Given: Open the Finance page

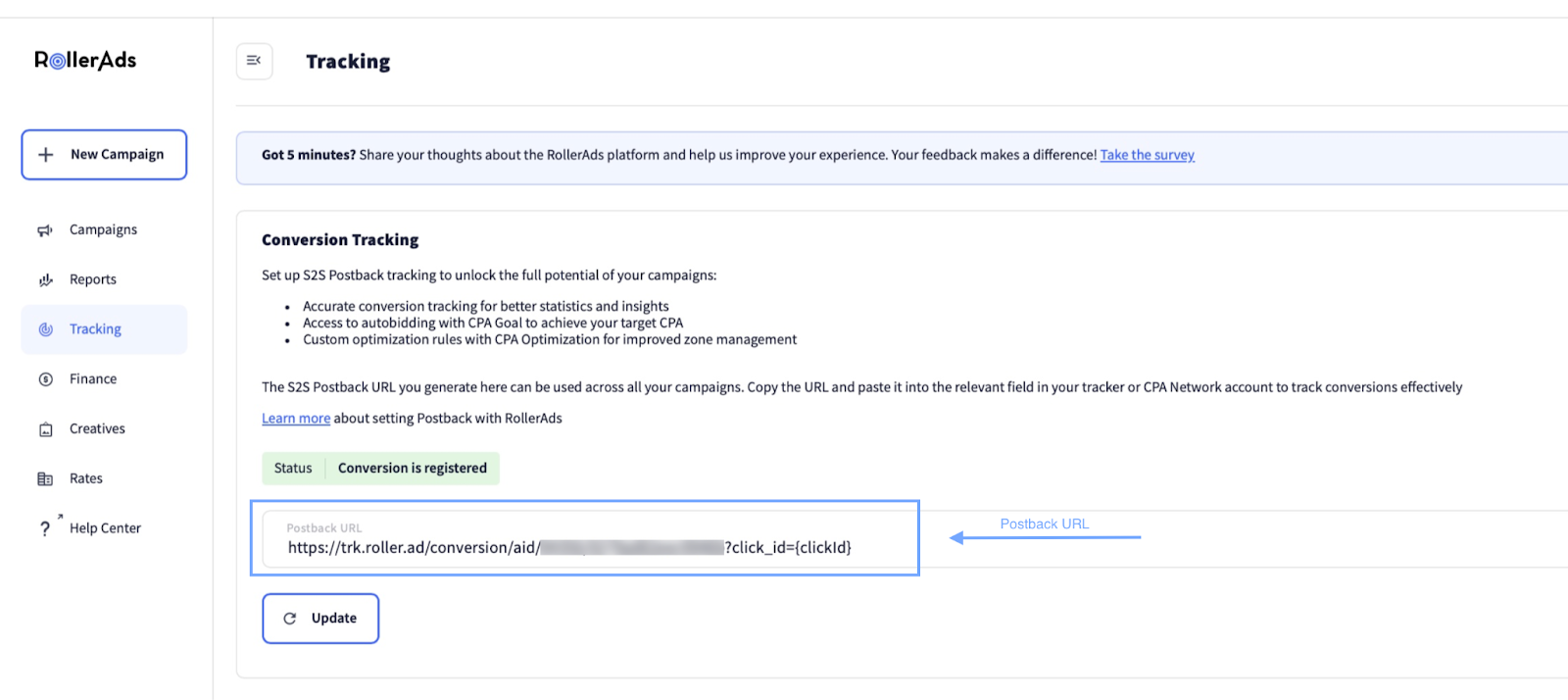Looking at the screenshot, I should point(104,378).
